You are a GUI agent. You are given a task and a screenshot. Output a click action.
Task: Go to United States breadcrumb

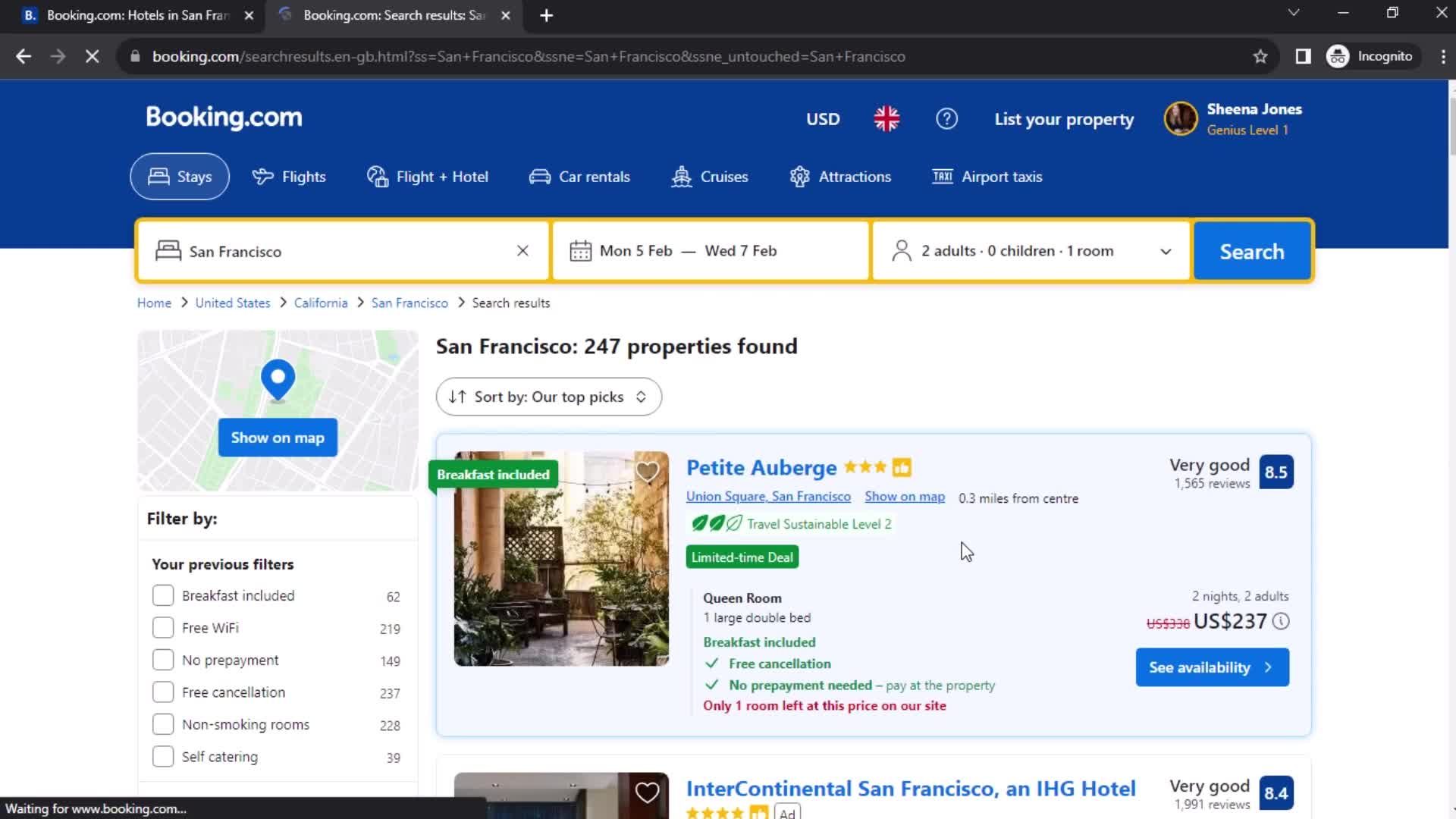click(232, 303)
